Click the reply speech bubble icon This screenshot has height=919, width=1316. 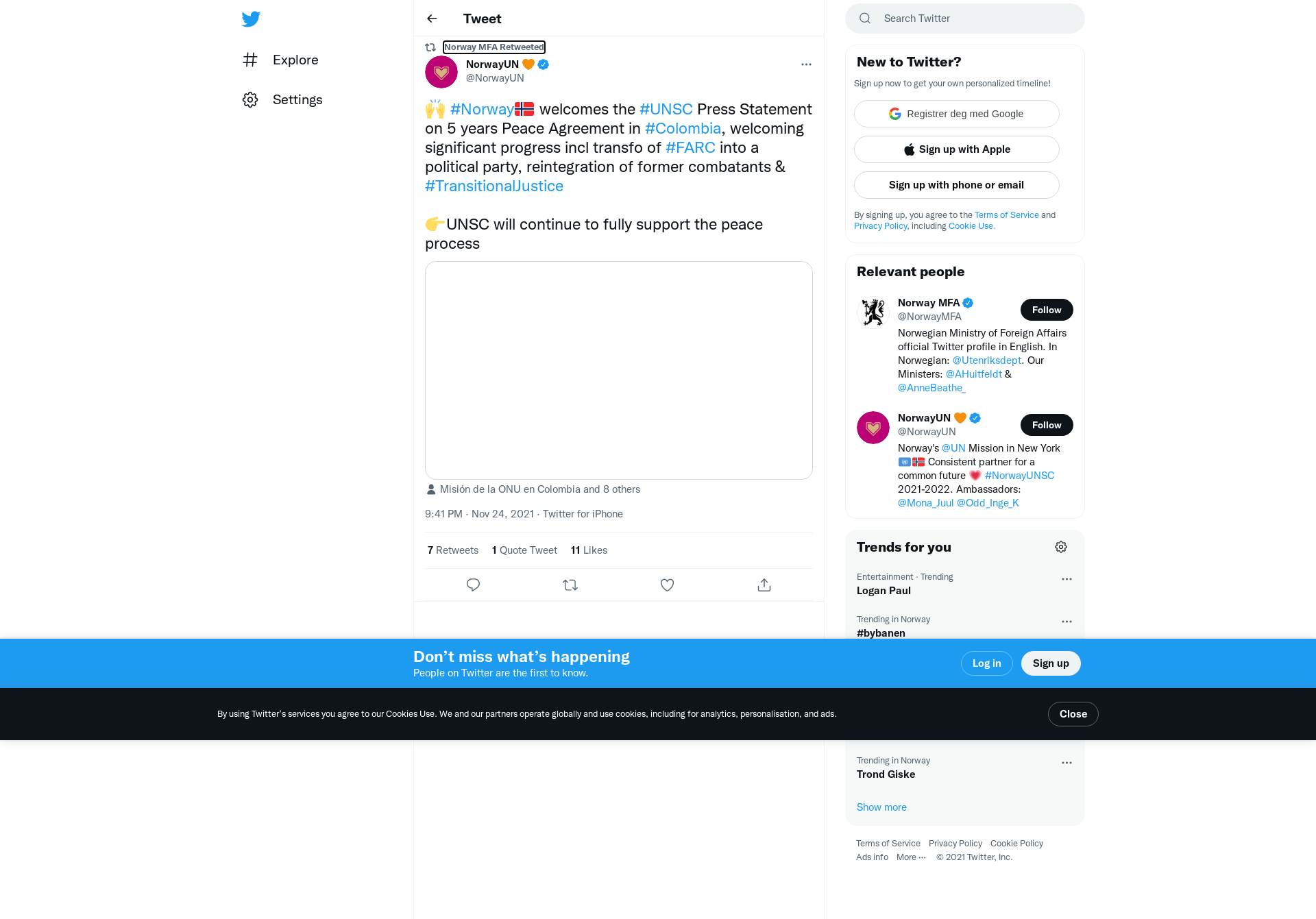pyautogui.click(x=473, y=585)
